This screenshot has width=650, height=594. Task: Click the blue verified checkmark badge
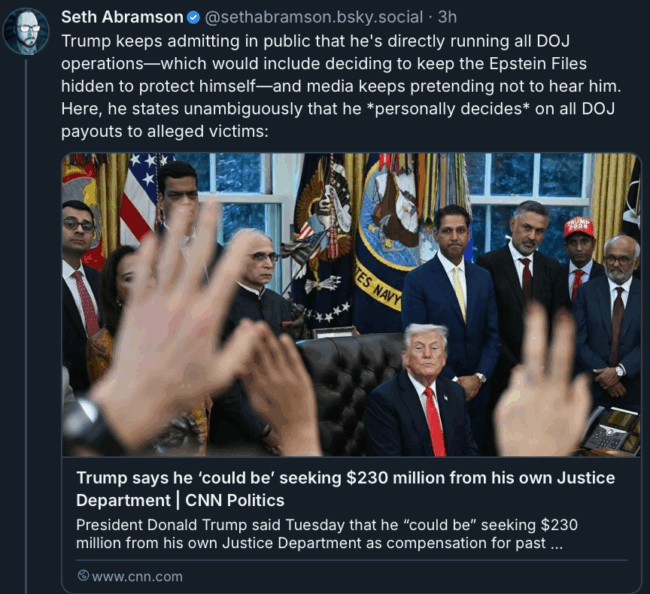(193, 18)
